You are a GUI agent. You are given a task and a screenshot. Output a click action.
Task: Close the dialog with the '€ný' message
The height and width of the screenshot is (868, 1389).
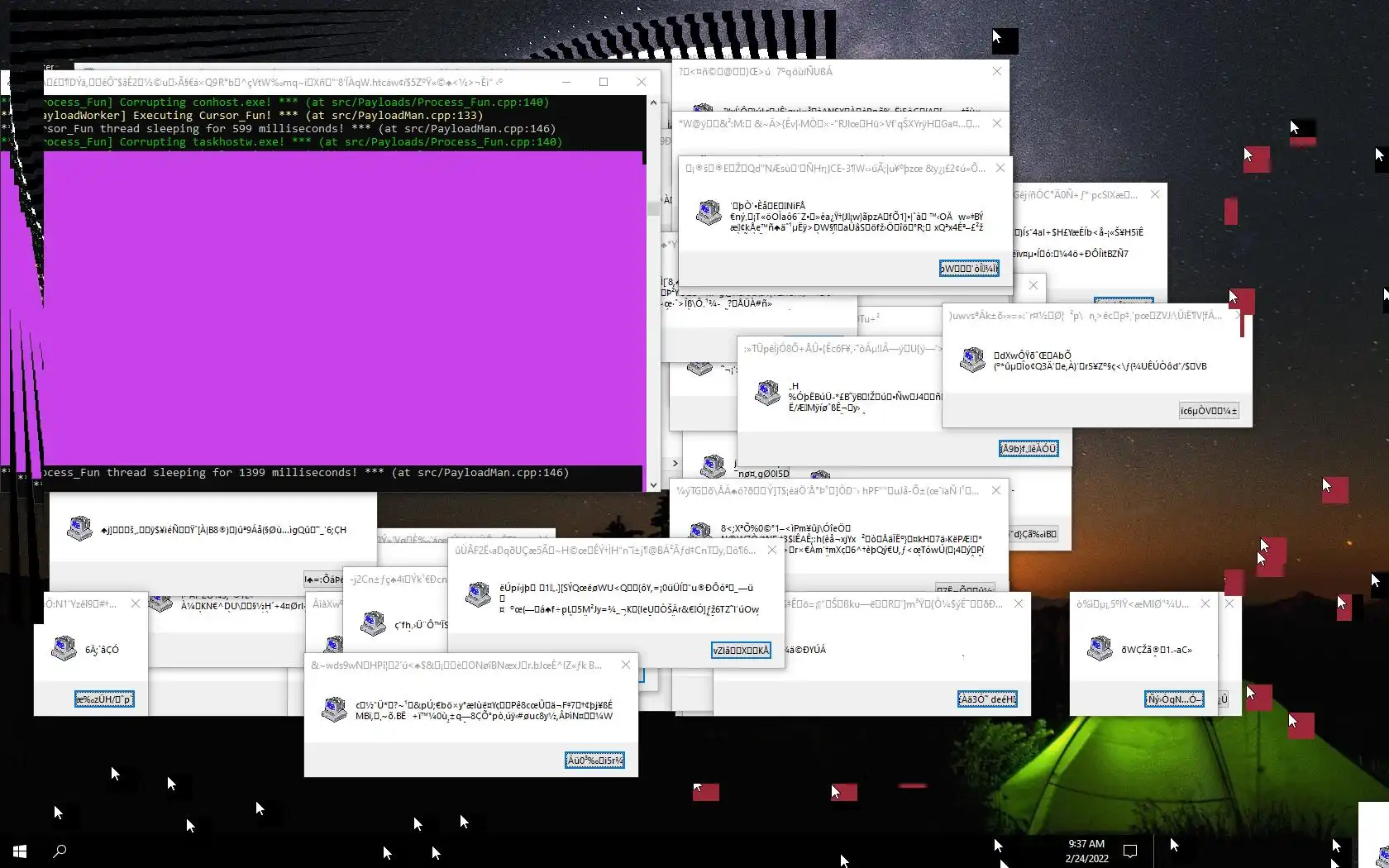tap(1000, 168)
